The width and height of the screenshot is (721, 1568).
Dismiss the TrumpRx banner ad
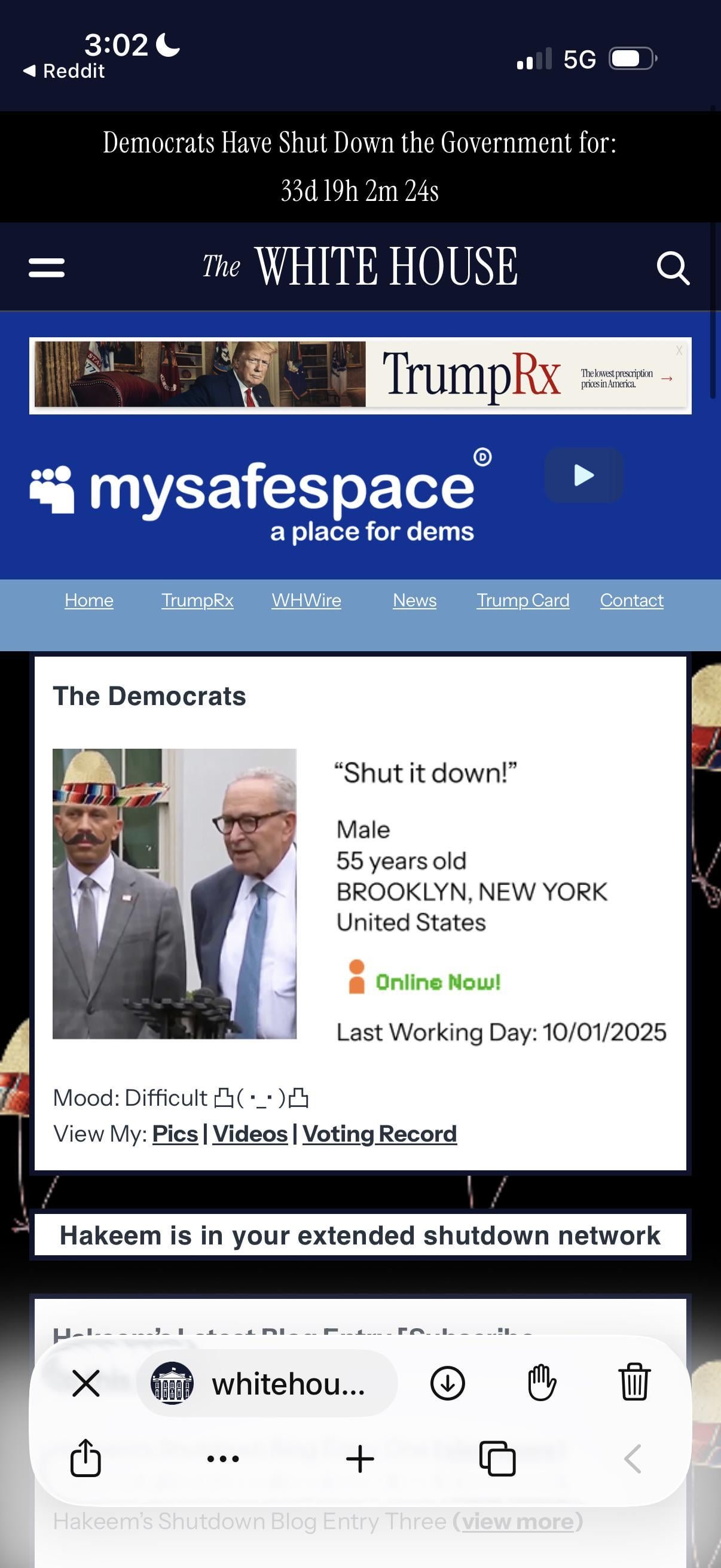click(679, 350)
